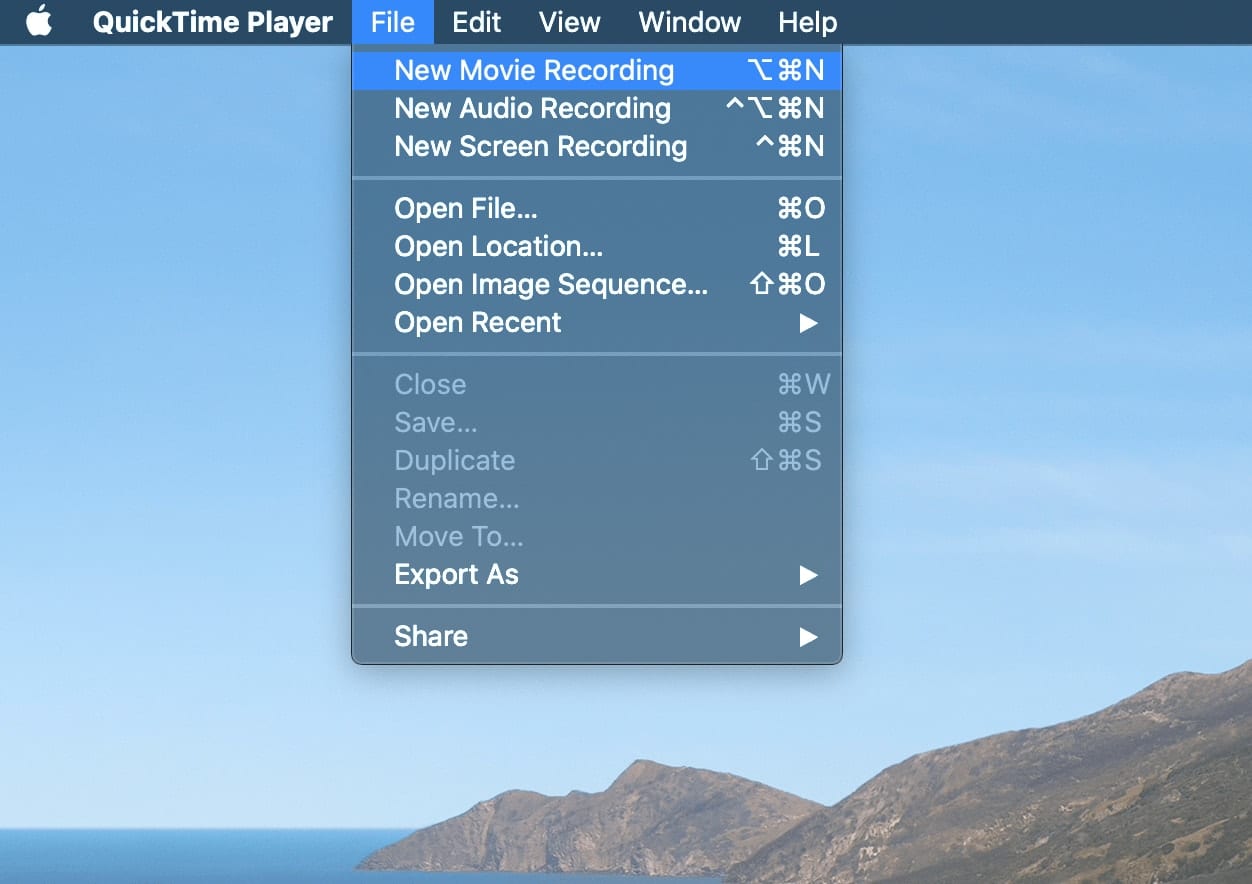Expand the Export As submenu
Image resolution: width=1252 pixels, height=884 pixels.
coord(456,574)
